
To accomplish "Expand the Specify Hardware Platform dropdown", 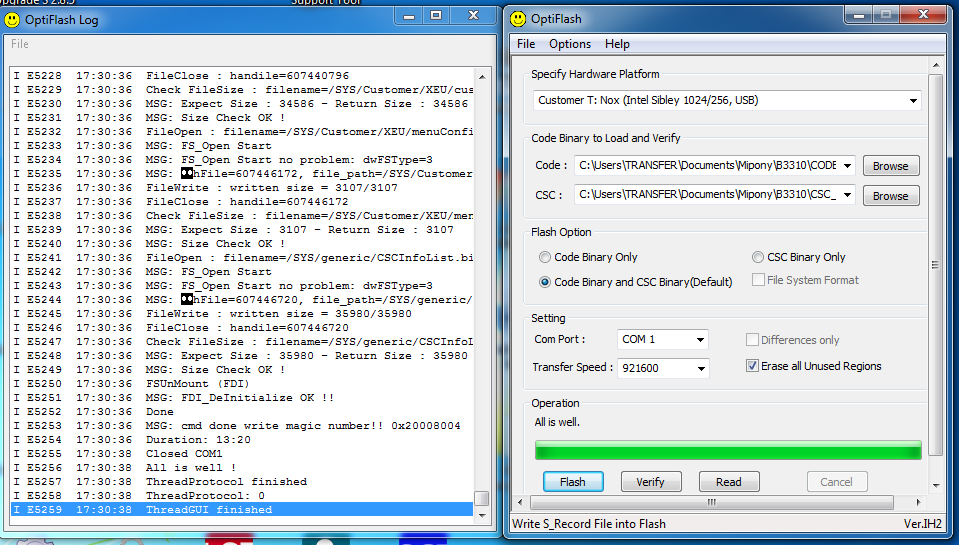I will pyautogui.click(x=913, y=101).
